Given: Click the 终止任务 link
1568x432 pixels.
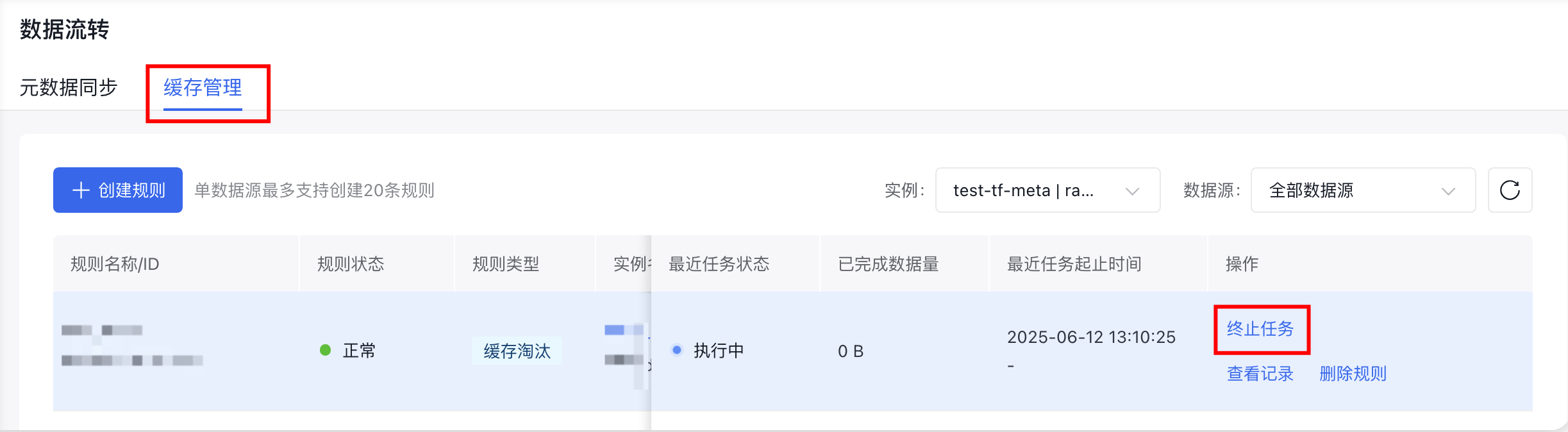Looking at the screenshot, I should [x=1260, y=329].
